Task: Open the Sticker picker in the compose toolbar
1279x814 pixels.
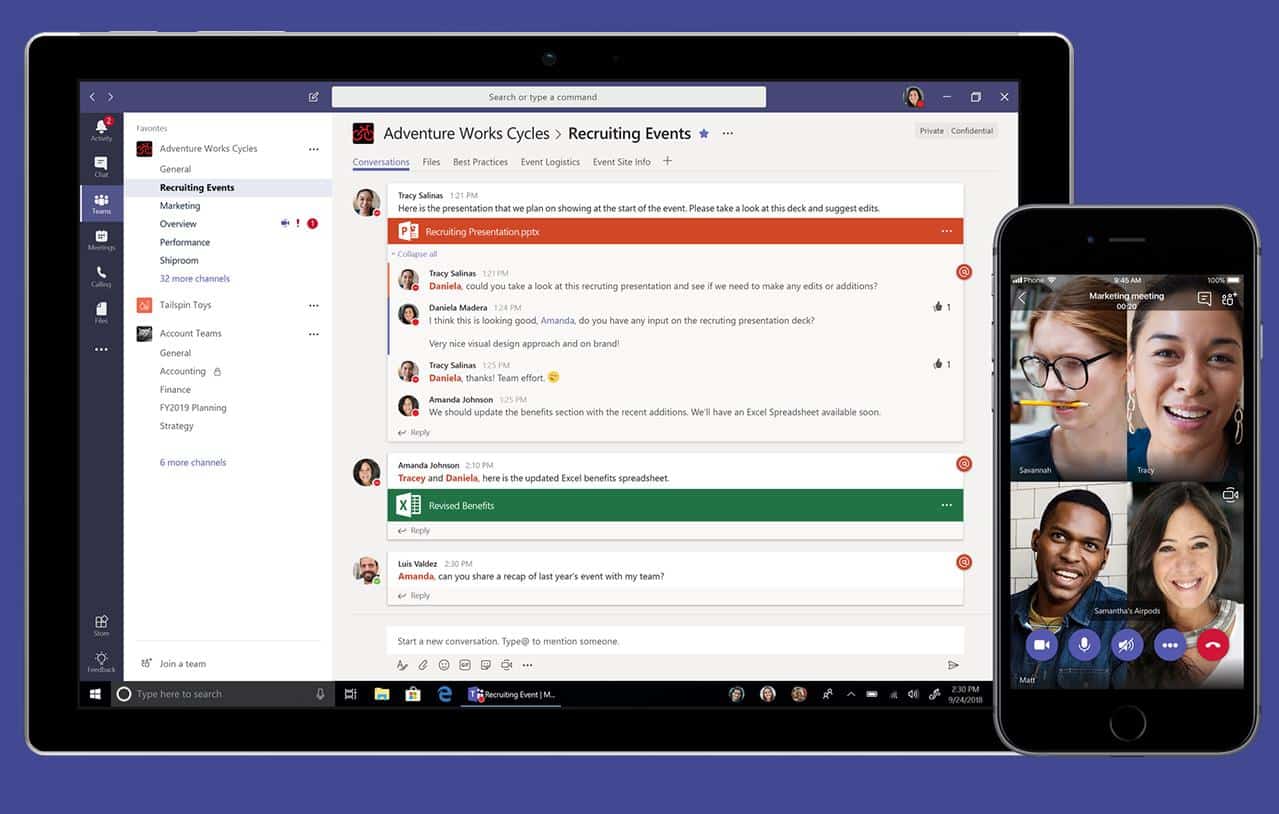Action: click(486, 665)
